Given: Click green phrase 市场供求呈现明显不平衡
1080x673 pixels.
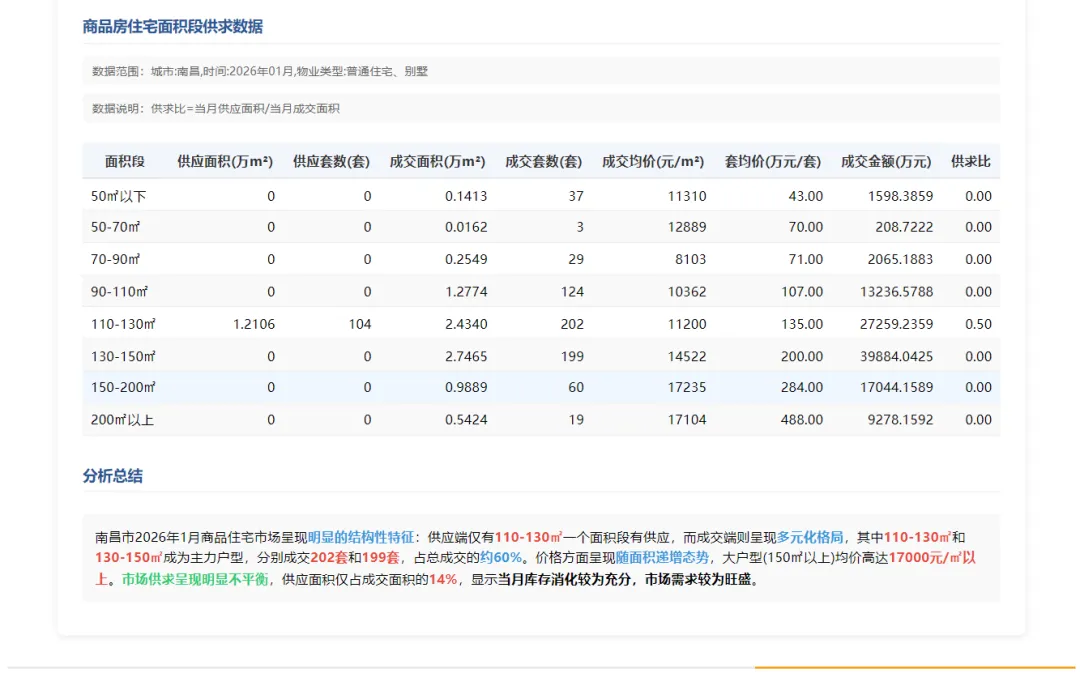Looking at the screenshot, I should pos(195,579).
